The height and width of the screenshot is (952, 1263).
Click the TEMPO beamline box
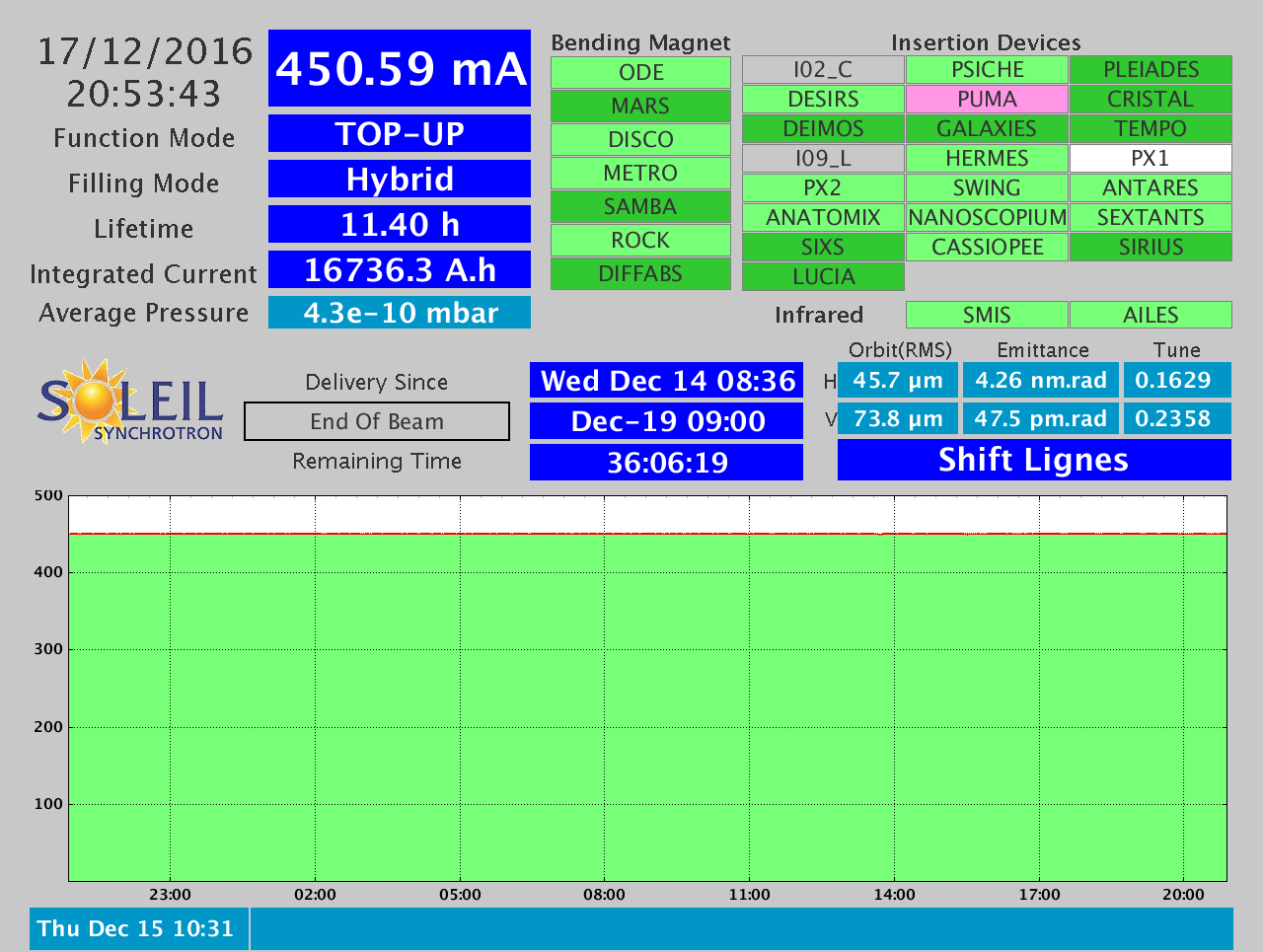(x=1151, y=129)
